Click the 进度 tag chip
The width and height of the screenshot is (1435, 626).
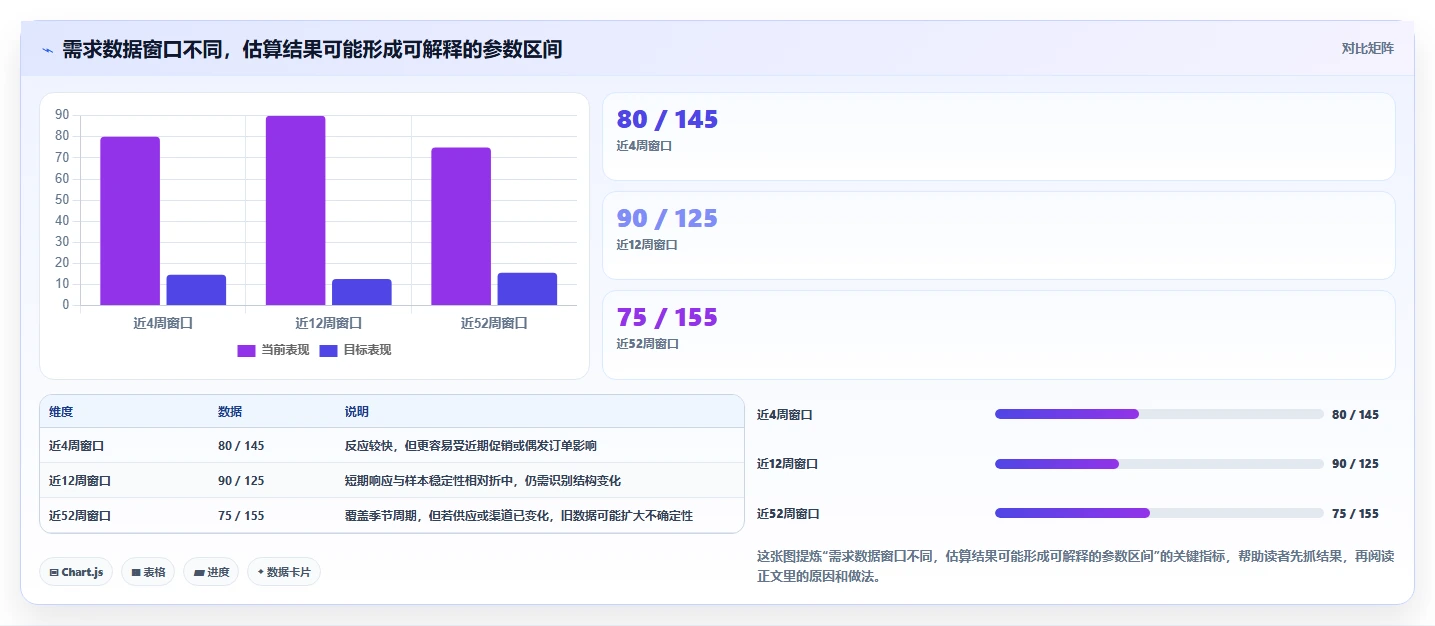(x=211, y=572)
